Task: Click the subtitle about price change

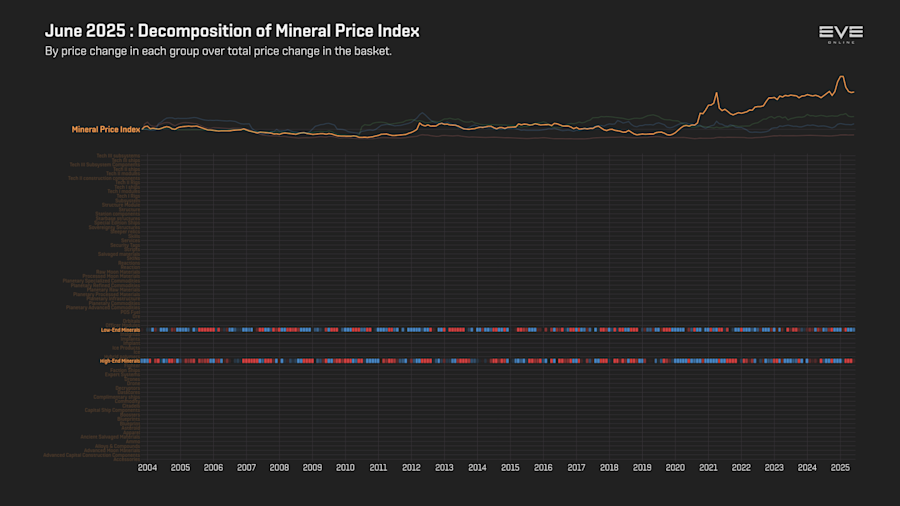Action: (218, 51)
